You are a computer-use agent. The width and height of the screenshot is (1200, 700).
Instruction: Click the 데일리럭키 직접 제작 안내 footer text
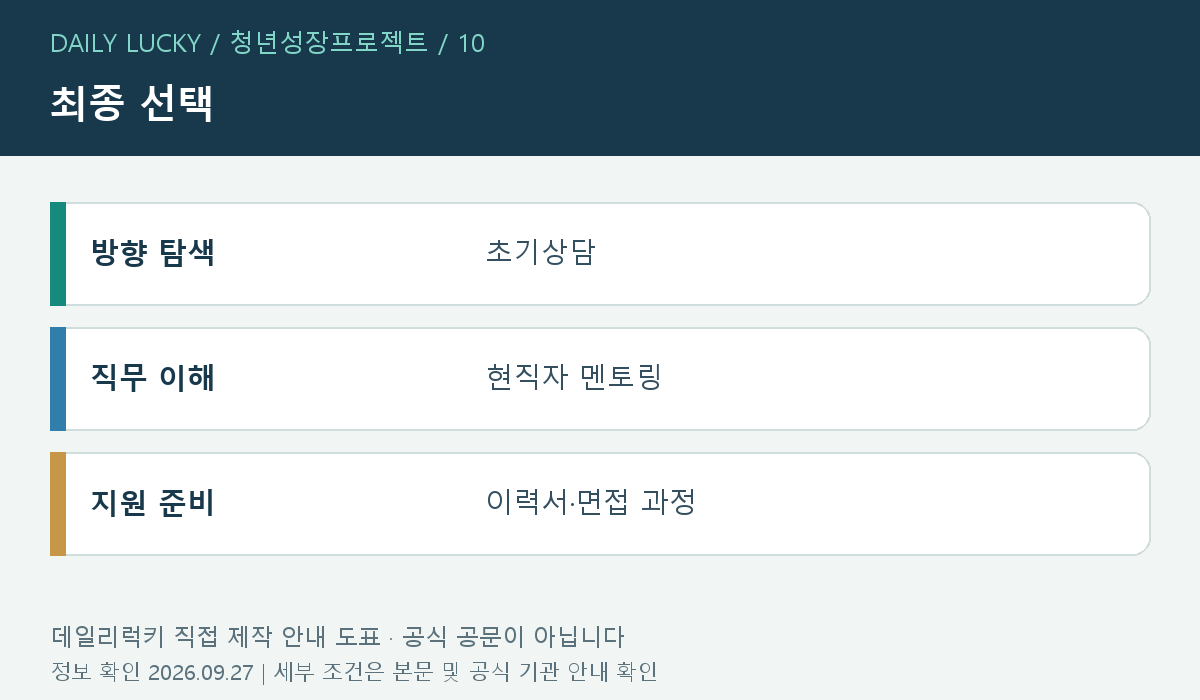[215, 637]
